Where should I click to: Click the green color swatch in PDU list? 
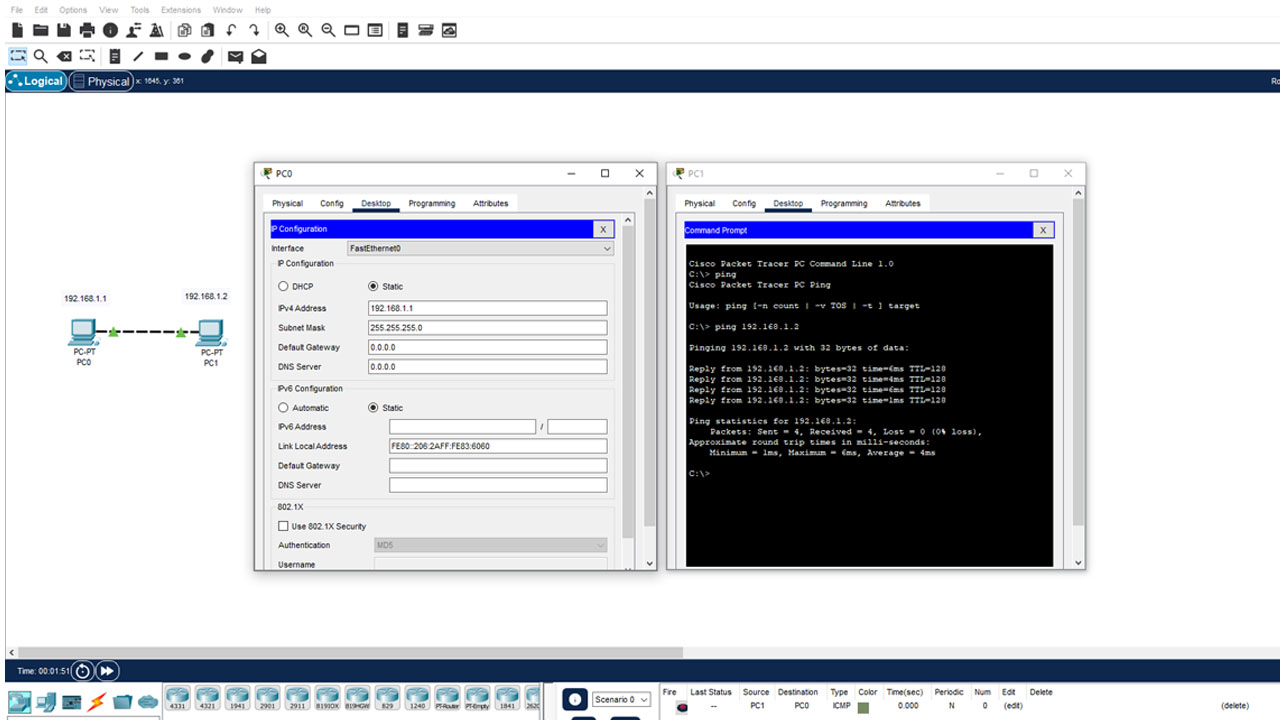pos(863,707)
